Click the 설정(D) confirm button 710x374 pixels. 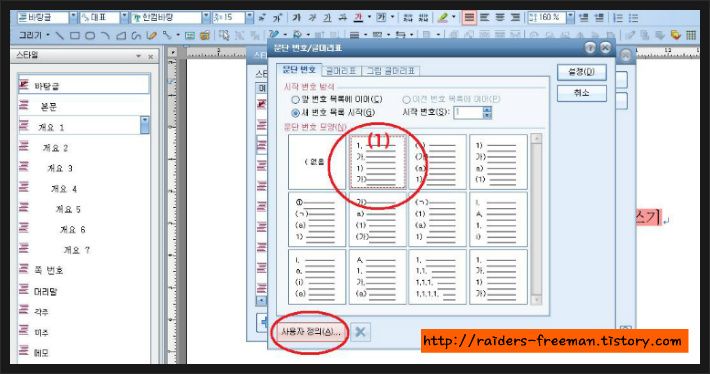(x=581, y=72)
